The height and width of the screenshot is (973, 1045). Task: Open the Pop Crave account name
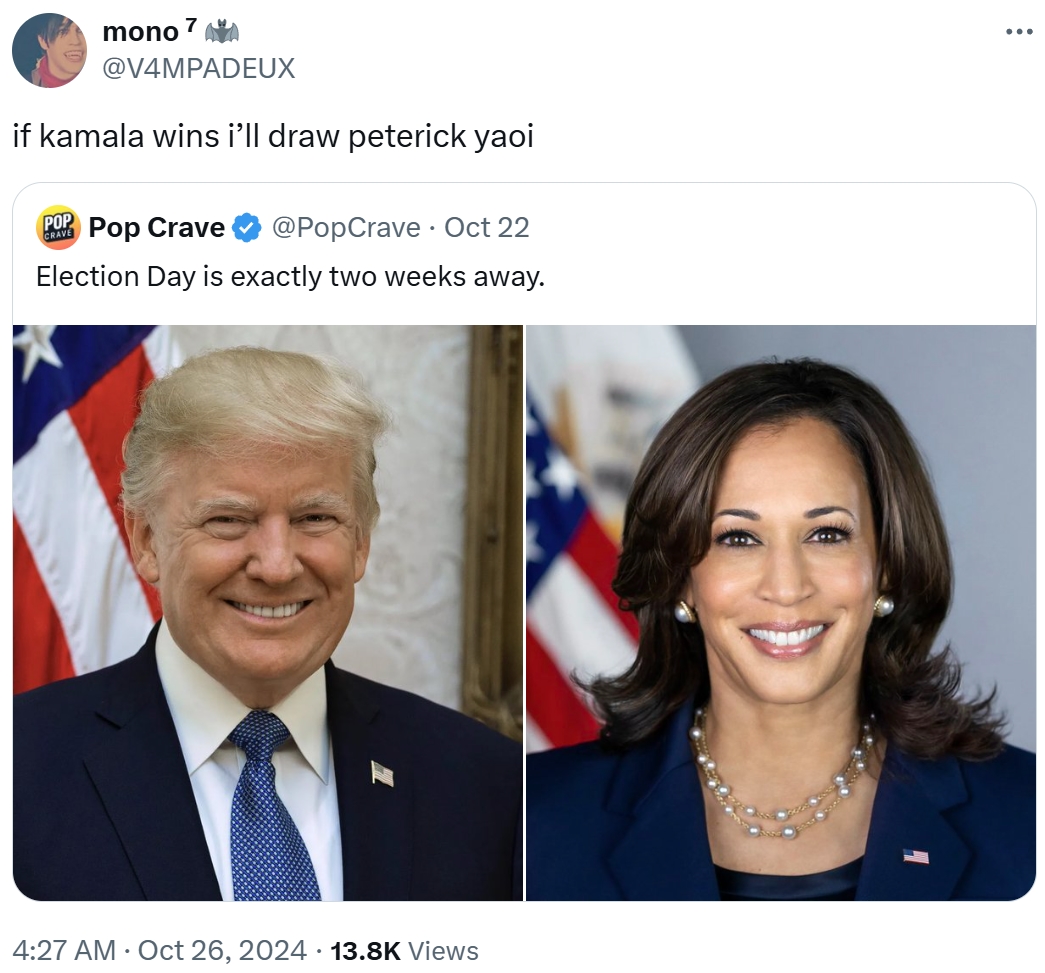tap(157, 228)
